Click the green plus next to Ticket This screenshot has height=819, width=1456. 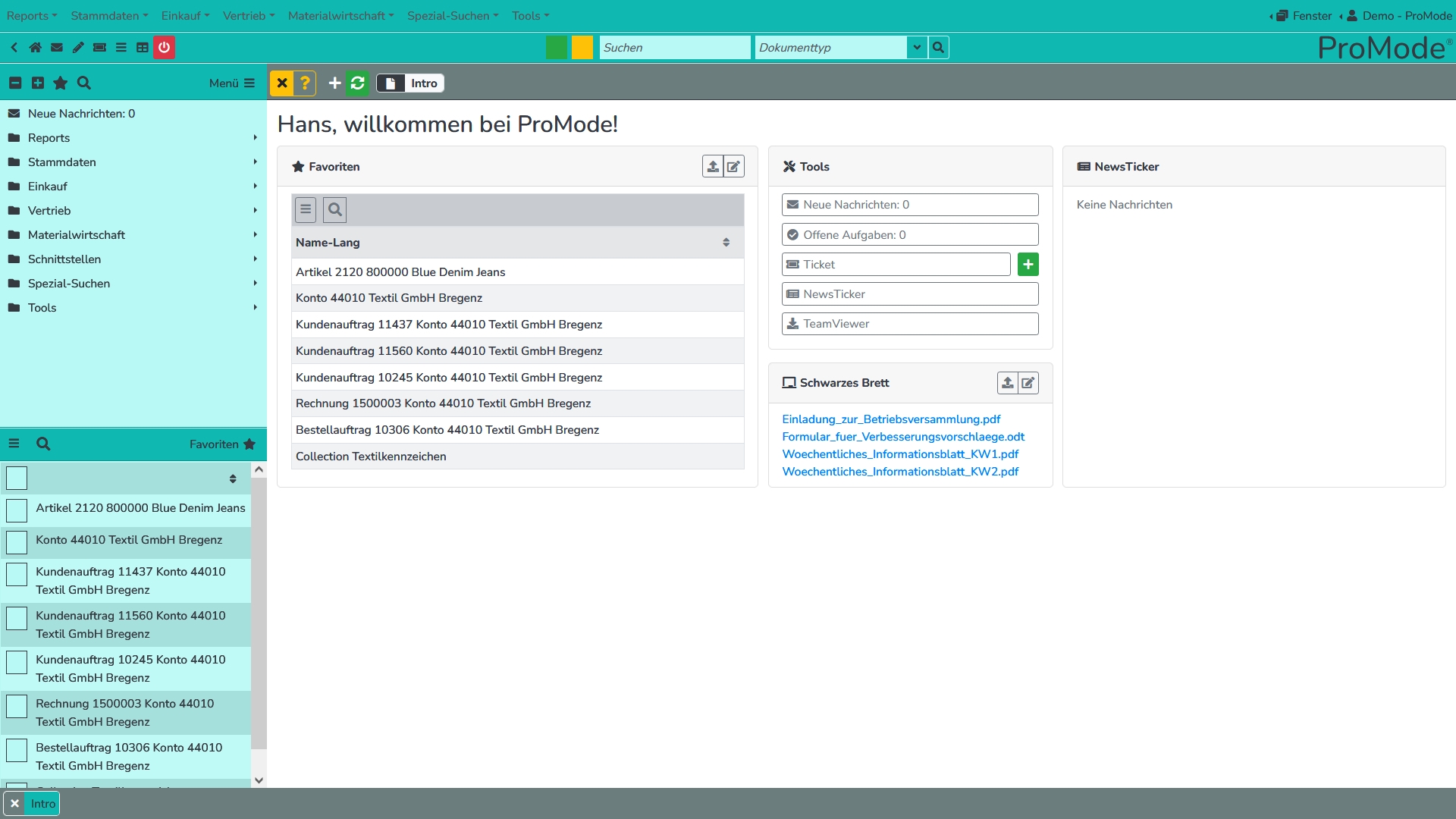[x=1028, y=265]
